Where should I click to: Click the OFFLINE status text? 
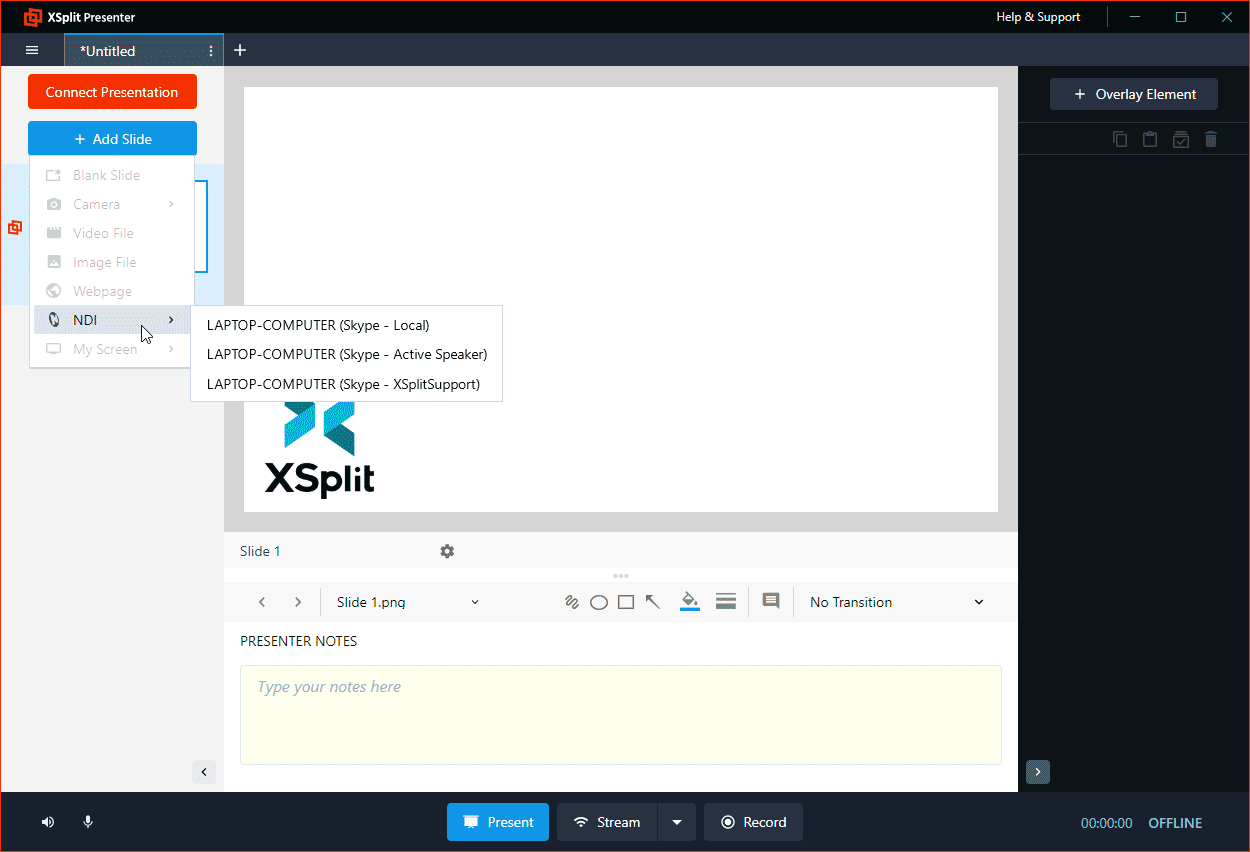point(1175,823)
